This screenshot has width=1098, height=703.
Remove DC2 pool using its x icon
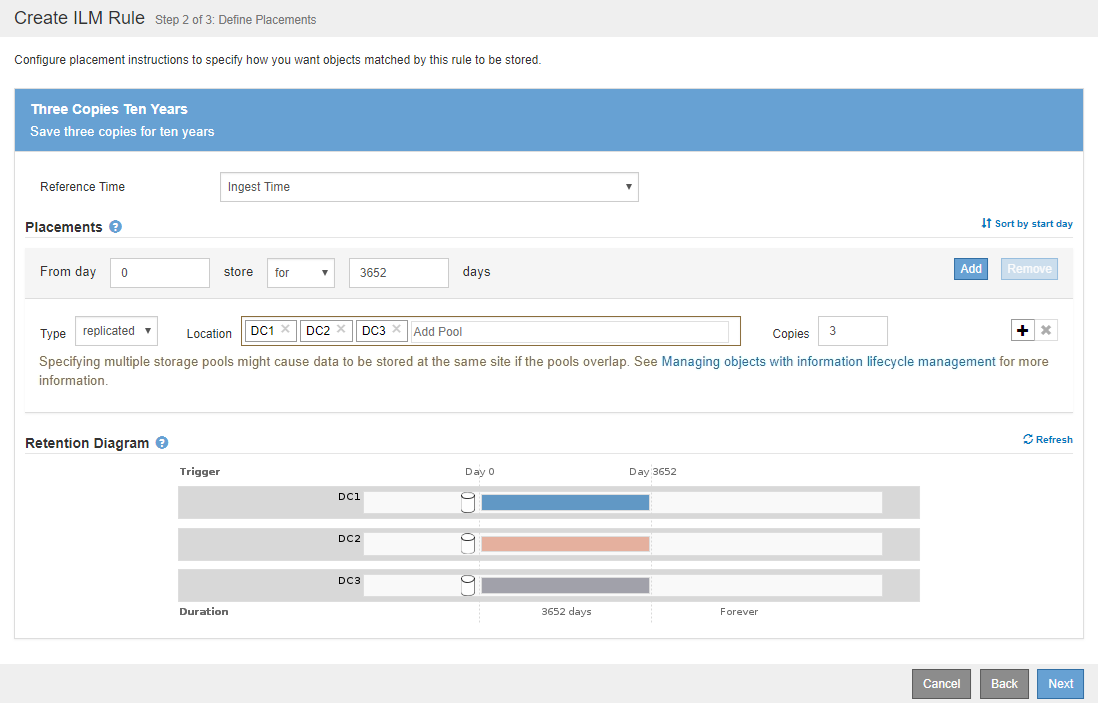coord(341,329)
